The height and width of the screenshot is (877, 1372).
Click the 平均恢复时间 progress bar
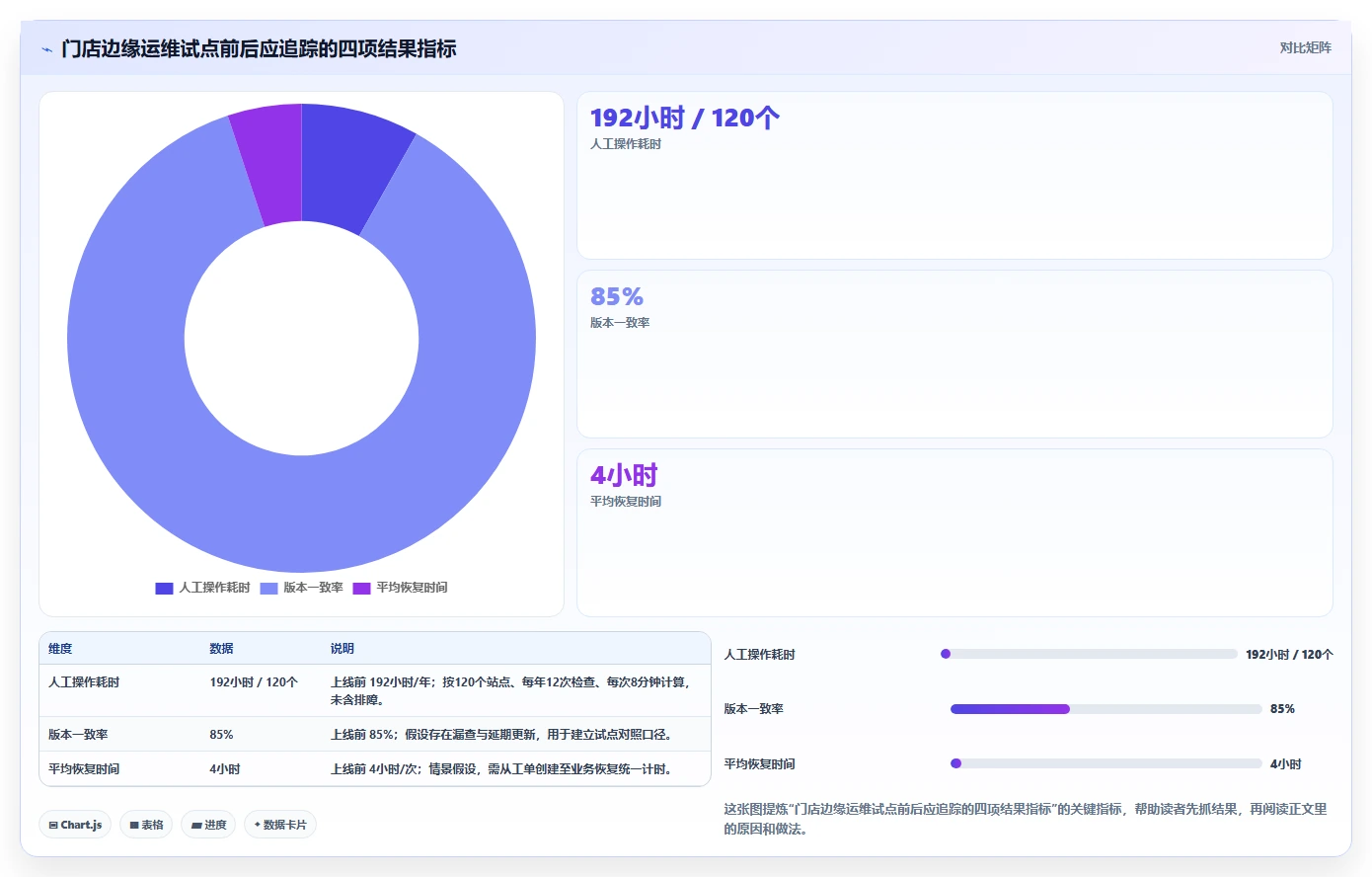1105,763
